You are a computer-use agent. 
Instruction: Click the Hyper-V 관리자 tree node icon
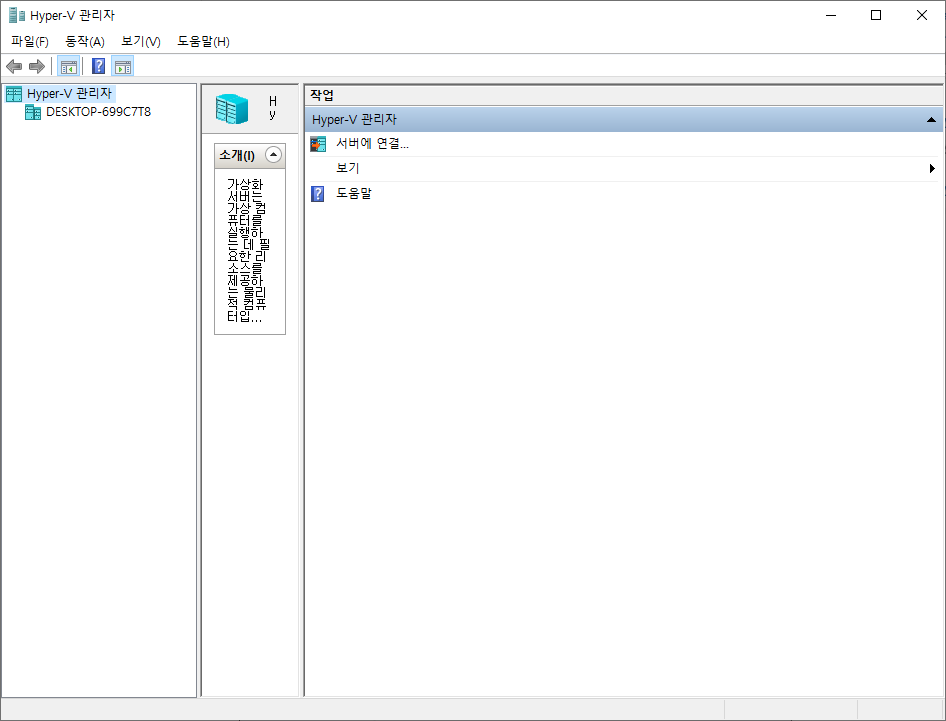click(13, 94)
